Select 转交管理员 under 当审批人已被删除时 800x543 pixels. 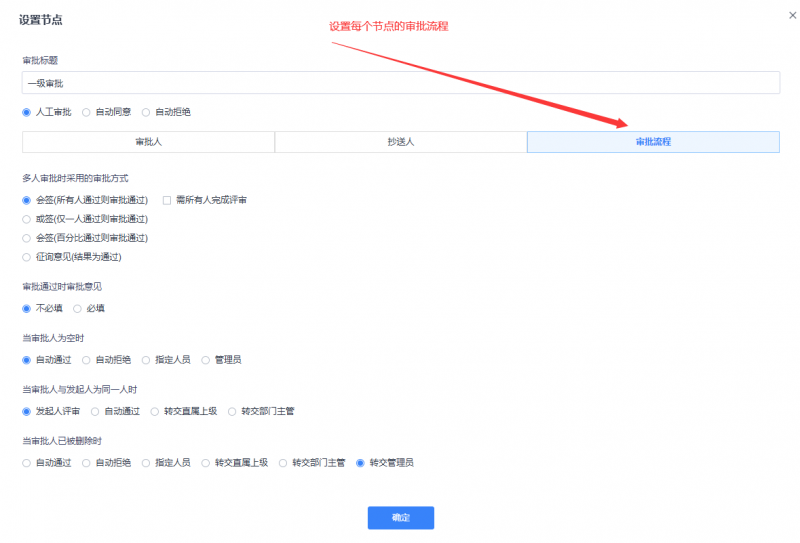point(361,463)
